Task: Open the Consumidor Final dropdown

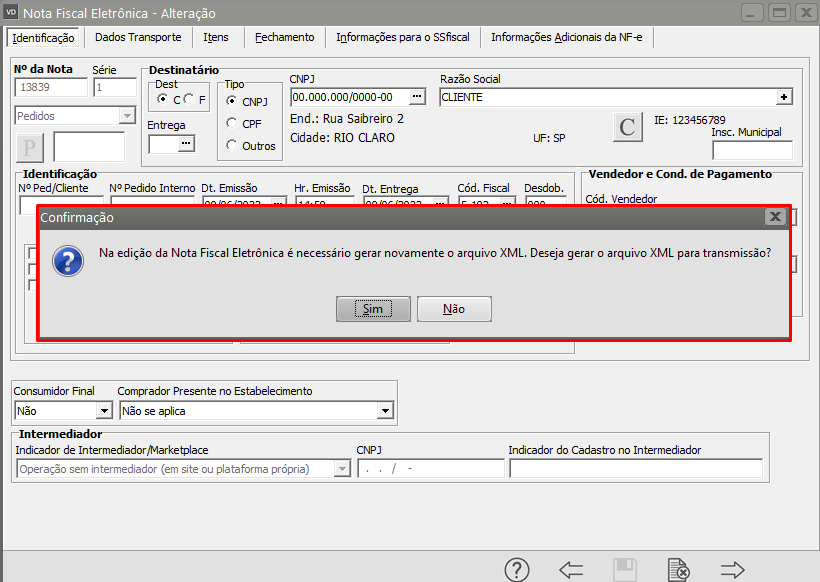Action: tap(104, 410)
